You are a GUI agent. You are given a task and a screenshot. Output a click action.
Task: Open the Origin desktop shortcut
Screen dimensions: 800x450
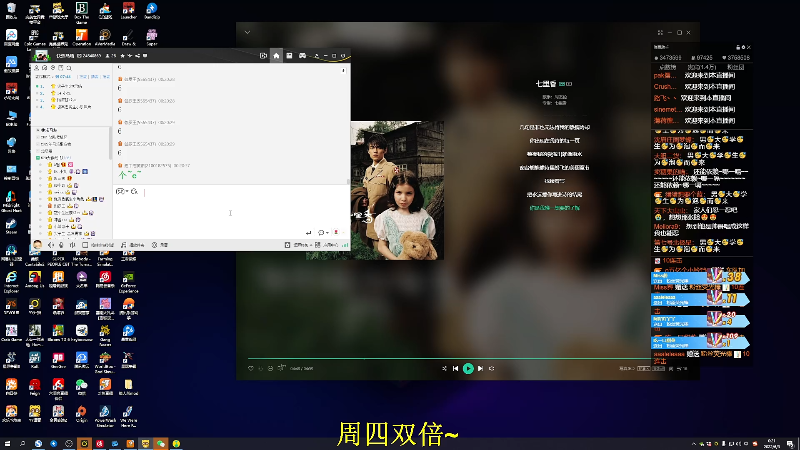(x=82, y=414)
